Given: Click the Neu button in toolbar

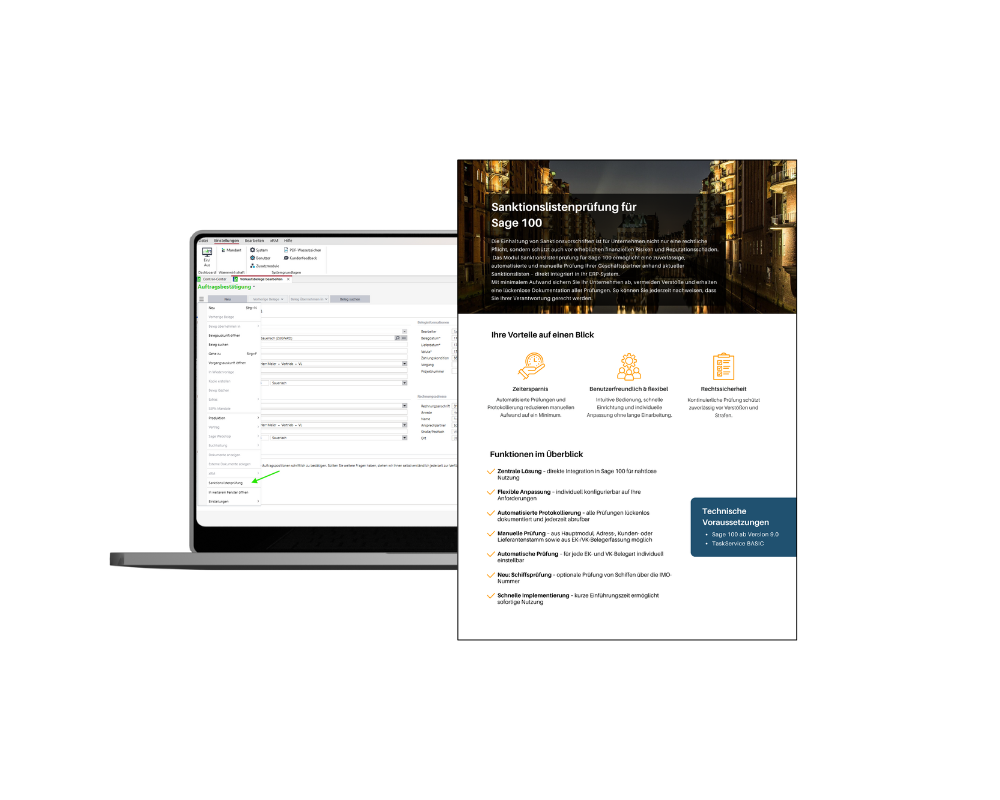Looking at the screenshot, I should click(x=227, y=299).
